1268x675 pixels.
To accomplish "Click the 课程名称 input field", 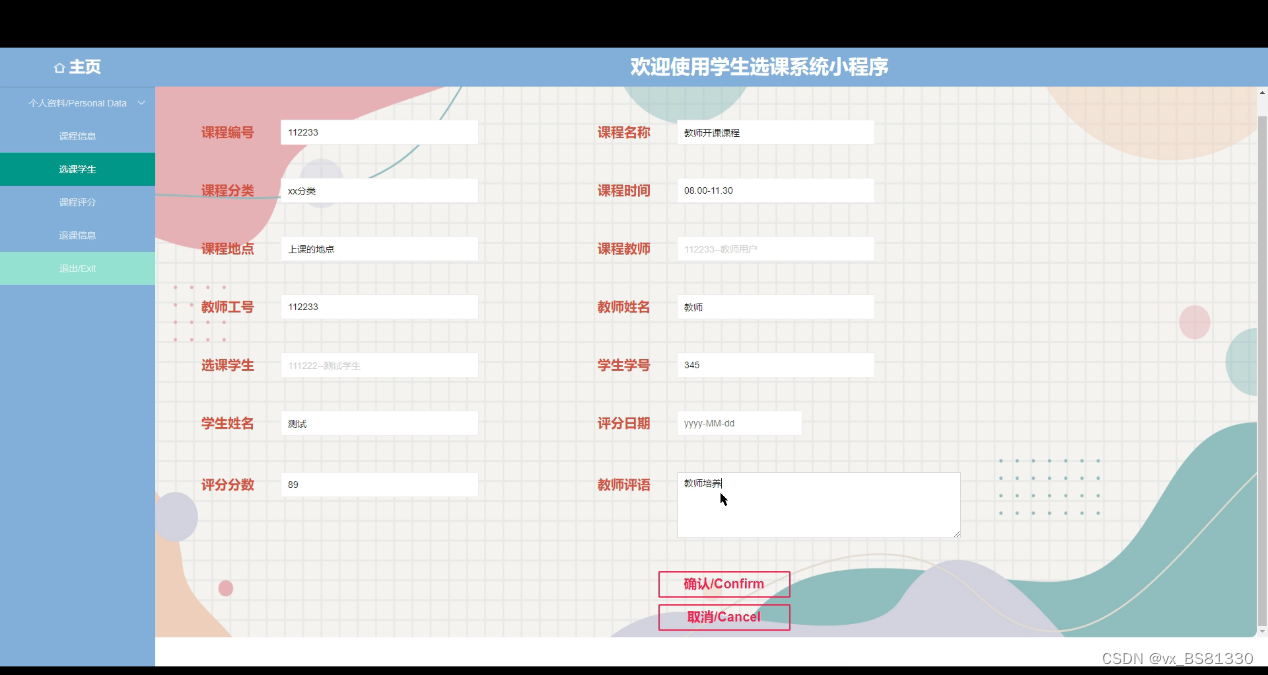I will tap(775, 132).
